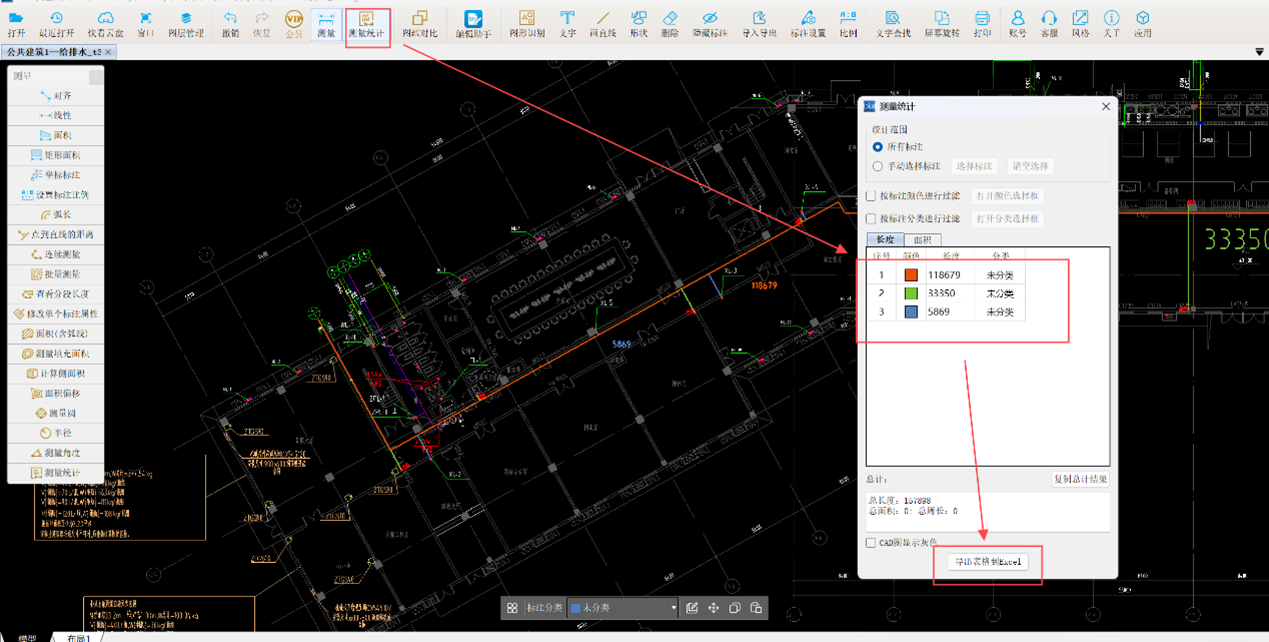Select the 公共建筑1 drawing tab
The width and height of the screenshot is (1269, 642).
pyautogui.click(x=53, y=52)
